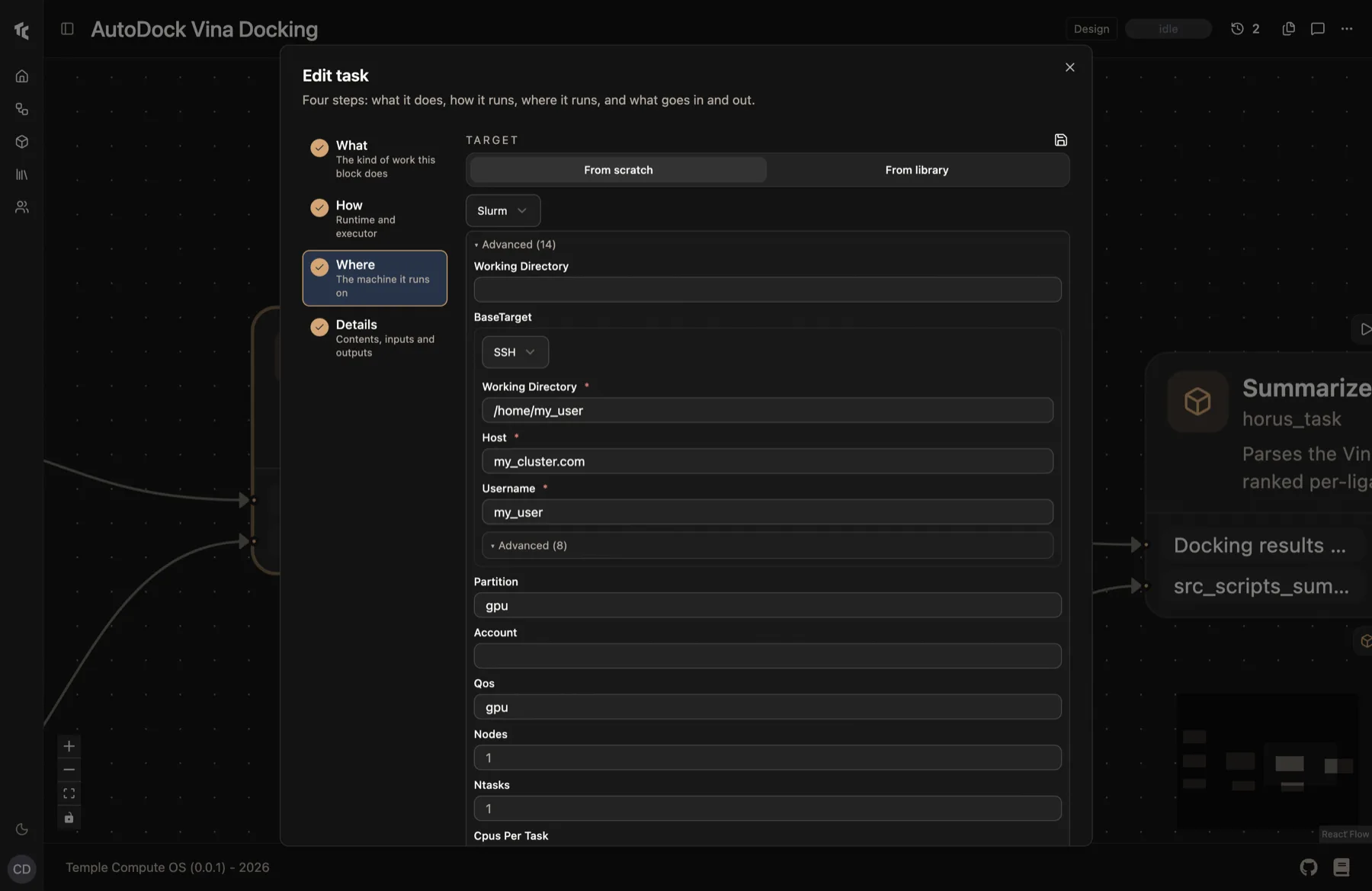Open the comments chat icon

[x=1317, y=28]
